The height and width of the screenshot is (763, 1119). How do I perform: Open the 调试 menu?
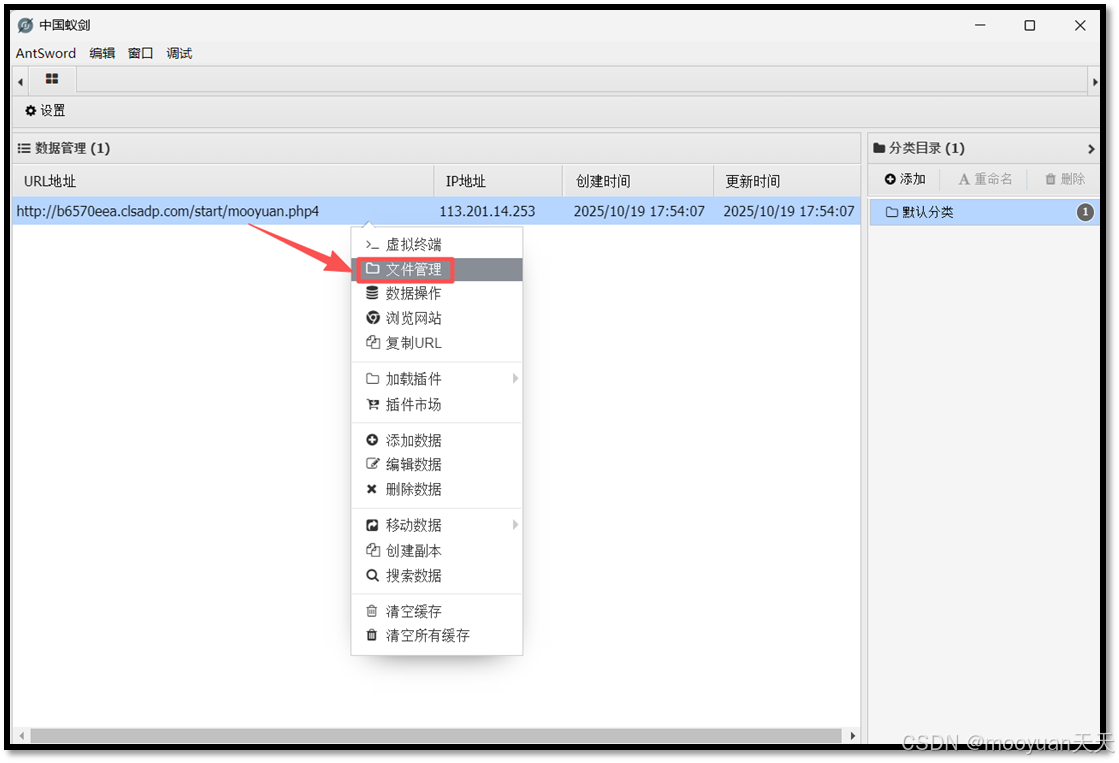179,53
